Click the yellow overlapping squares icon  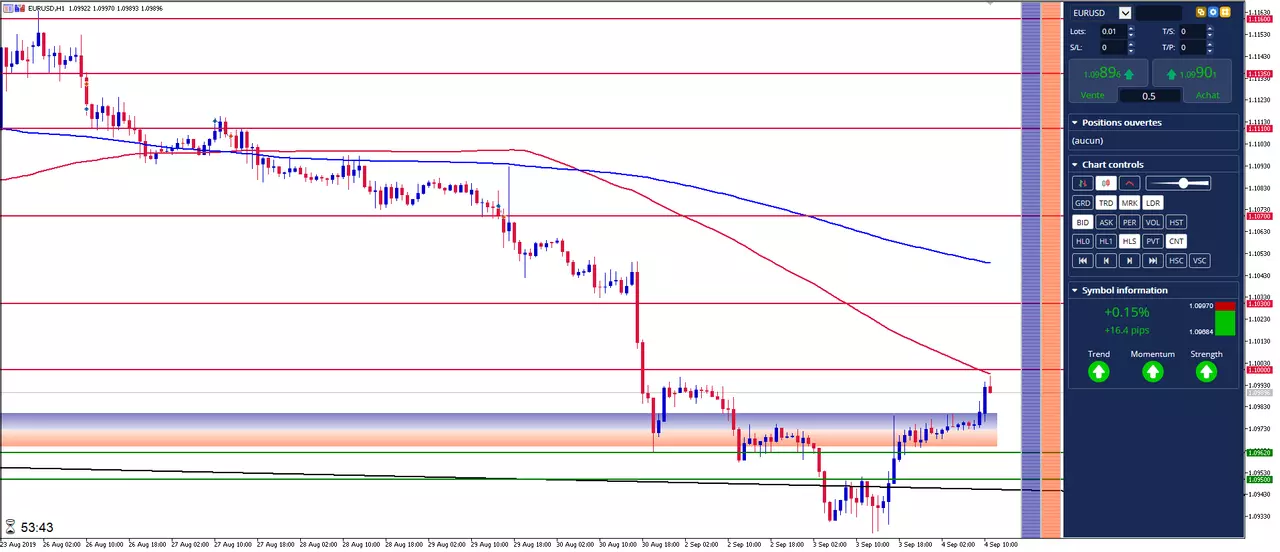point(1201,13)
